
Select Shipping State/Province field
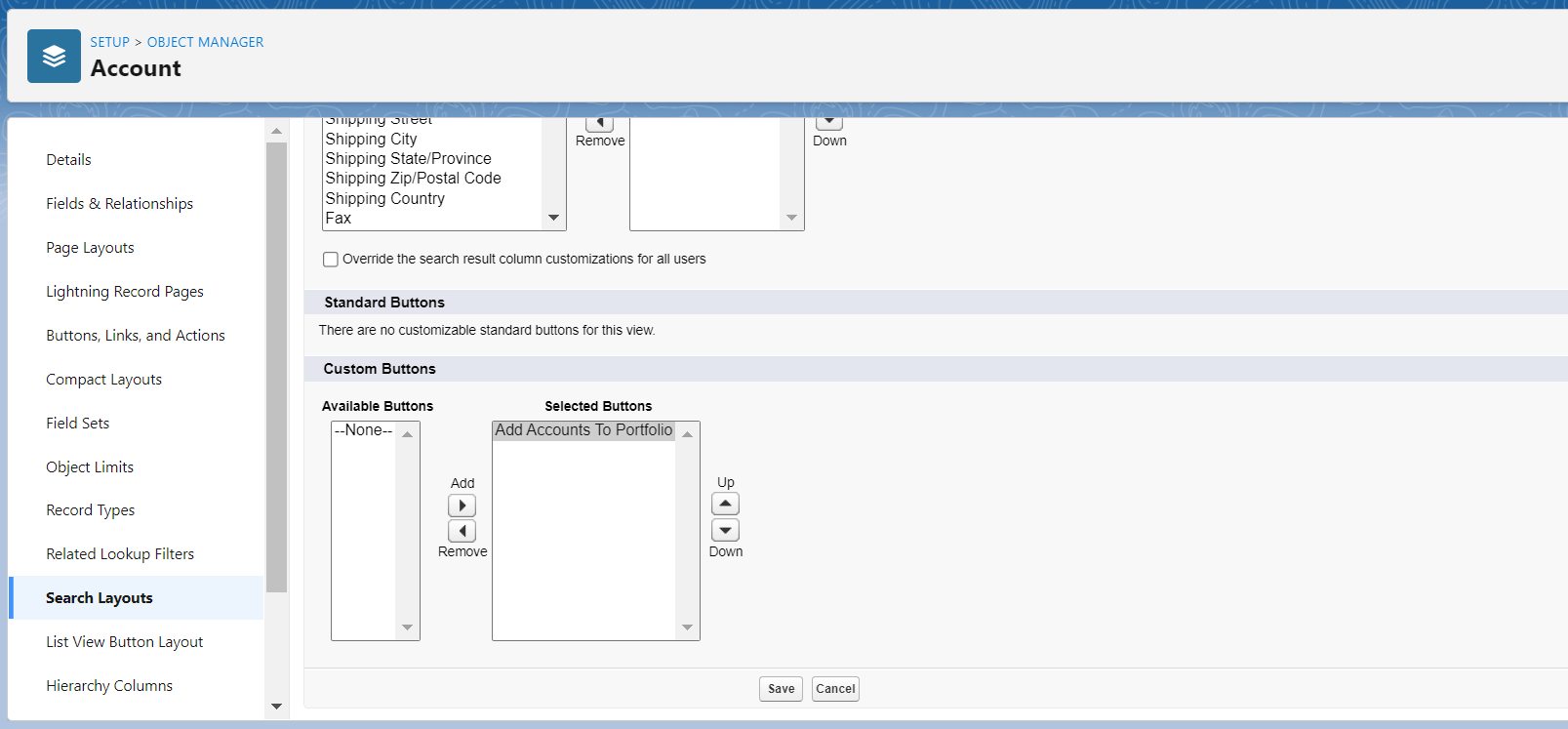tap(433, 159)
